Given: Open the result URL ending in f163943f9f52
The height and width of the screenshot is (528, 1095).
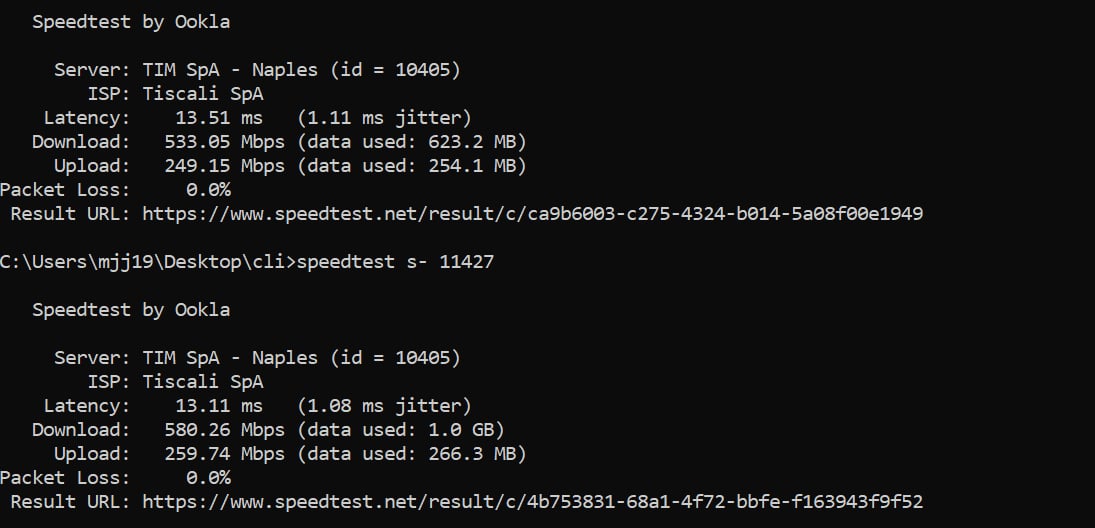Looking at the screenshot, I should [x=532, y=501].
